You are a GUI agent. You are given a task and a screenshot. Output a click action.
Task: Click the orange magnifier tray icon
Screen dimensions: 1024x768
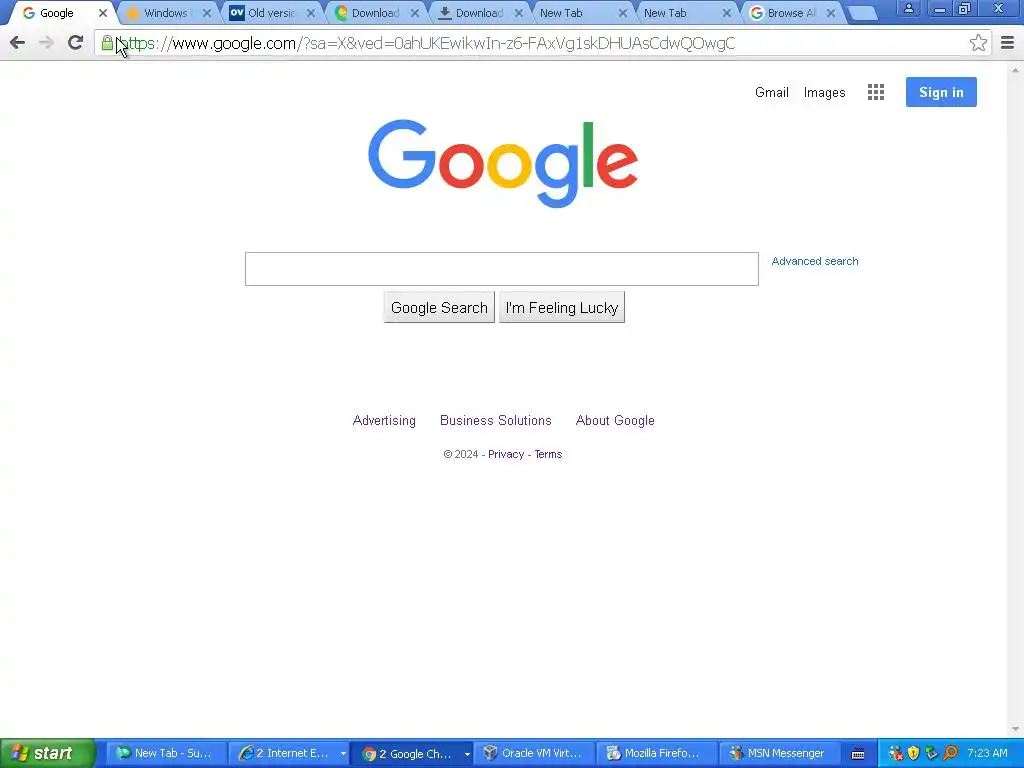(950, 753)
